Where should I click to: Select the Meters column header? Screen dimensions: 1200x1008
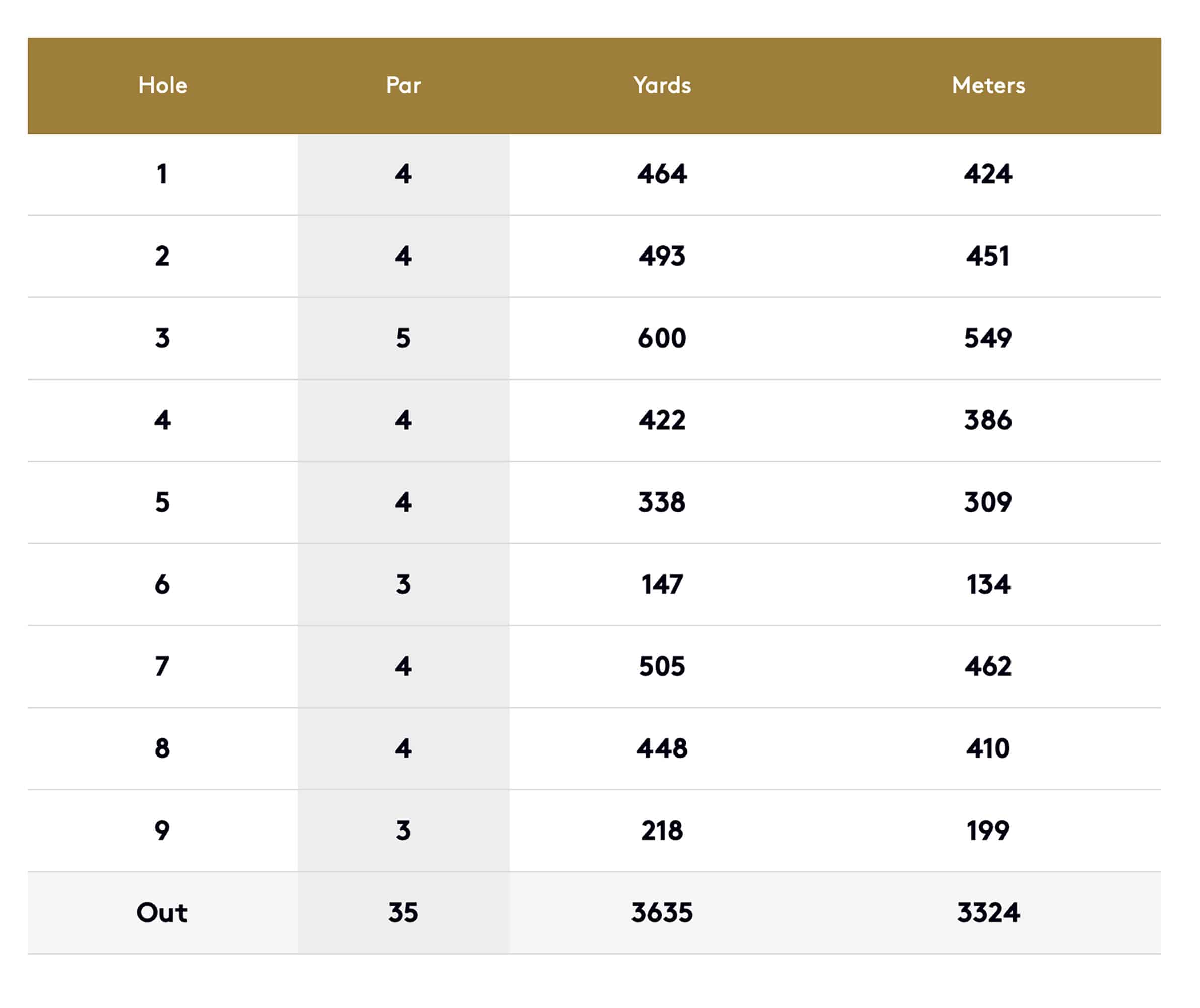(988, 85)
